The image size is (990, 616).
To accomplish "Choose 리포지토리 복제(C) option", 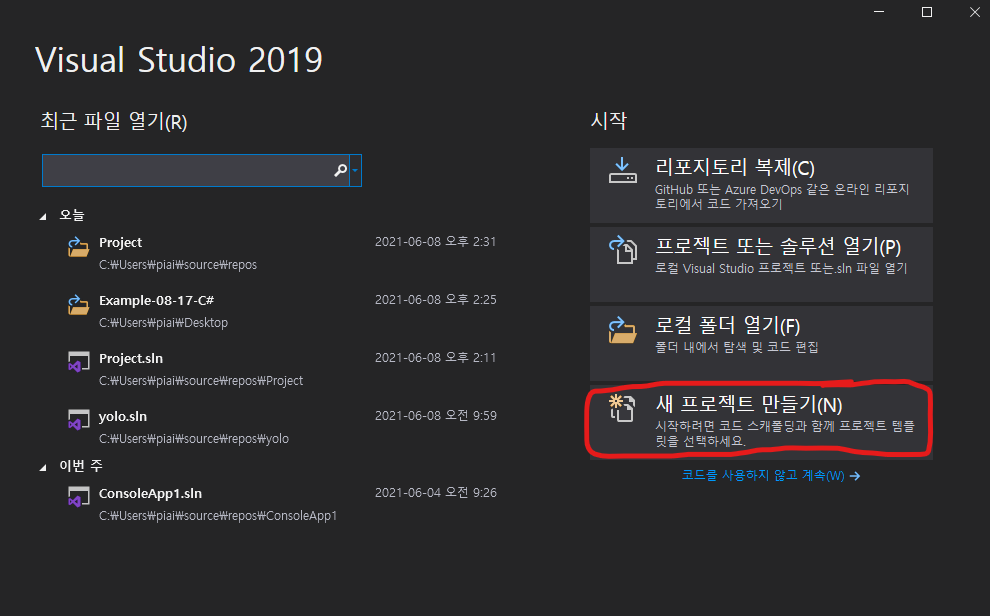I will pos(761,186).
